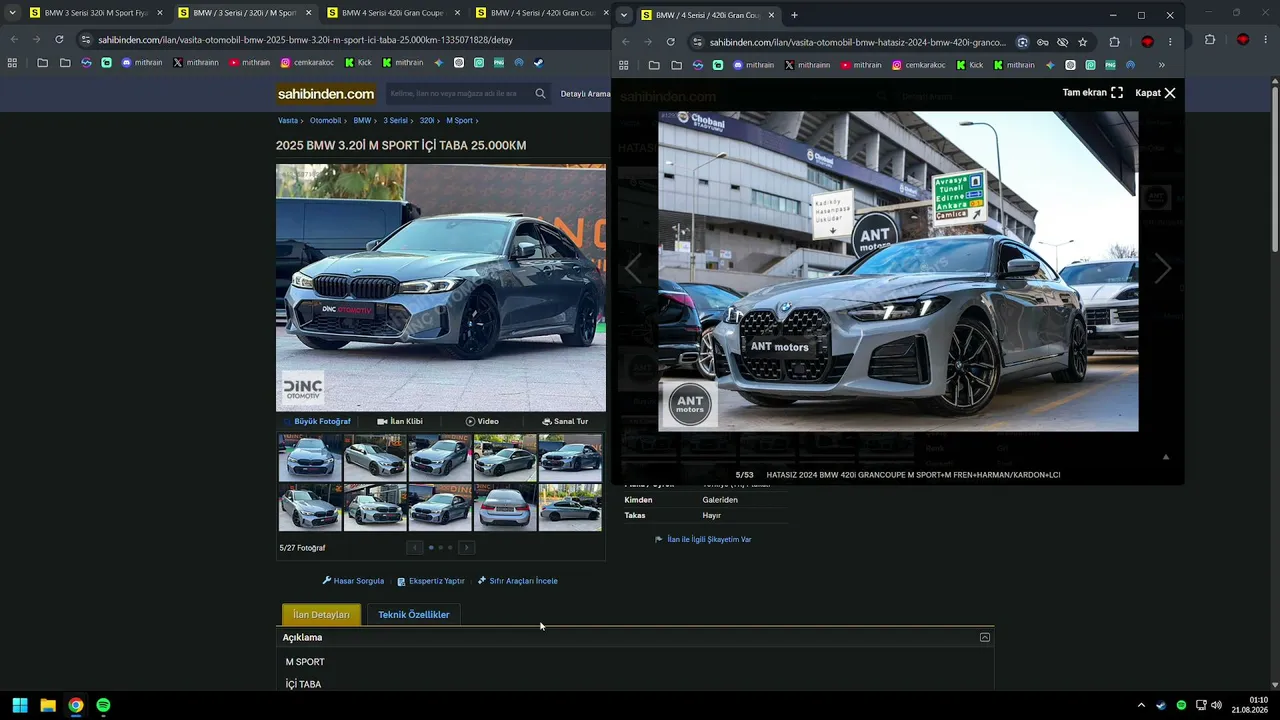Go back in the back 3 Serisi window

[x=14, y=40]
